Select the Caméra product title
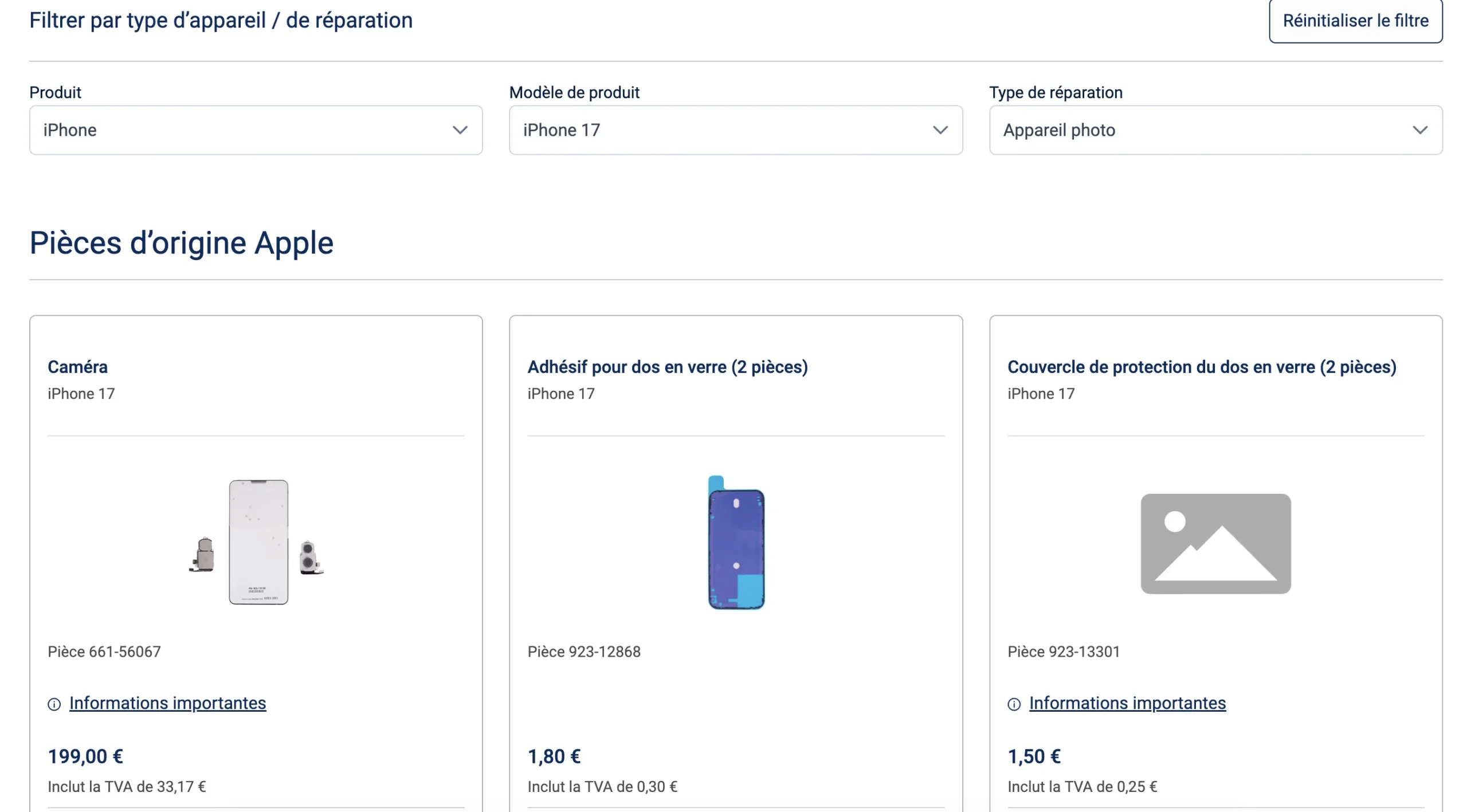 click(x=77, y=367)
